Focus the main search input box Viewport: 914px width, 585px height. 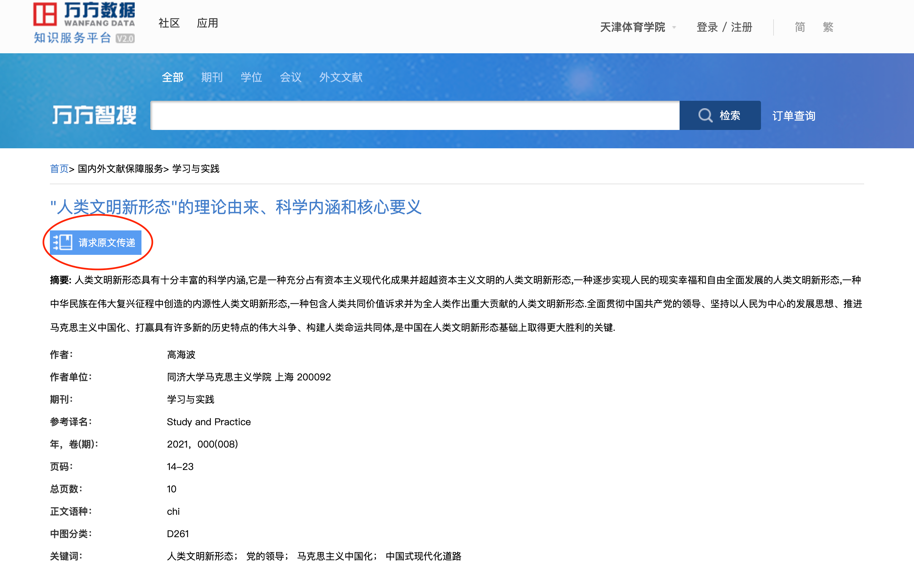pos(415,115)
